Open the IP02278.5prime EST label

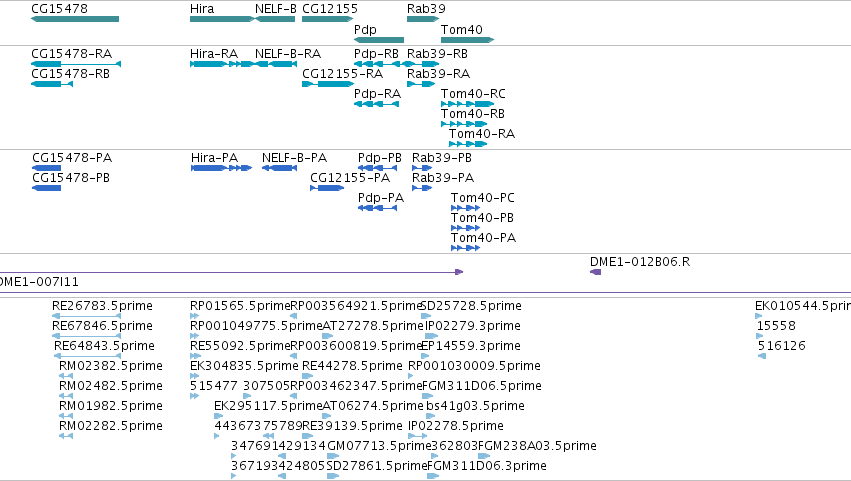pos(456,426)
